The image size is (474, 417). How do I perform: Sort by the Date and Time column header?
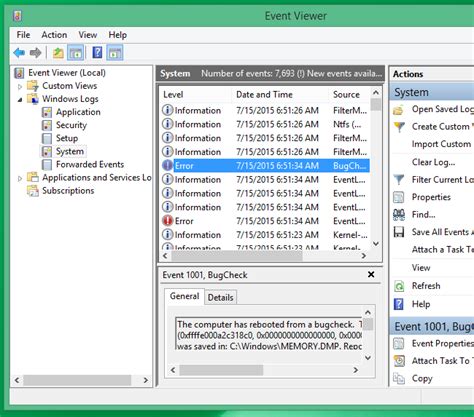click(280, 94)
